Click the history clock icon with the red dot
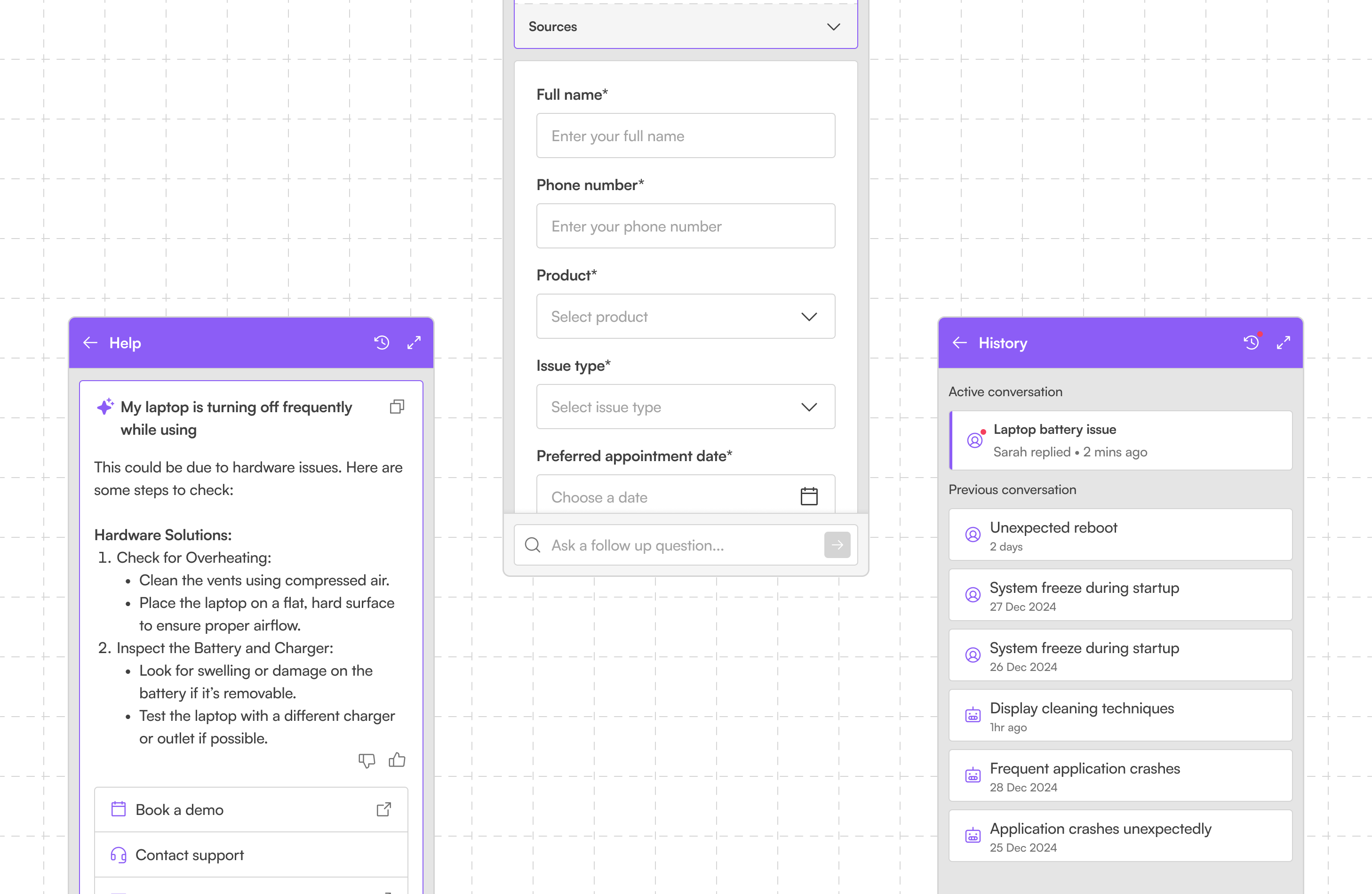The image size is (1372, 894). click(1252, 343)
